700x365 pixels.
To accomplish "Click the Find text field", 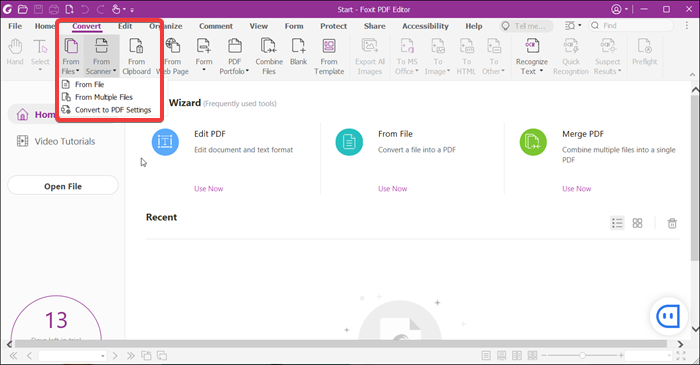I will 631,25.
